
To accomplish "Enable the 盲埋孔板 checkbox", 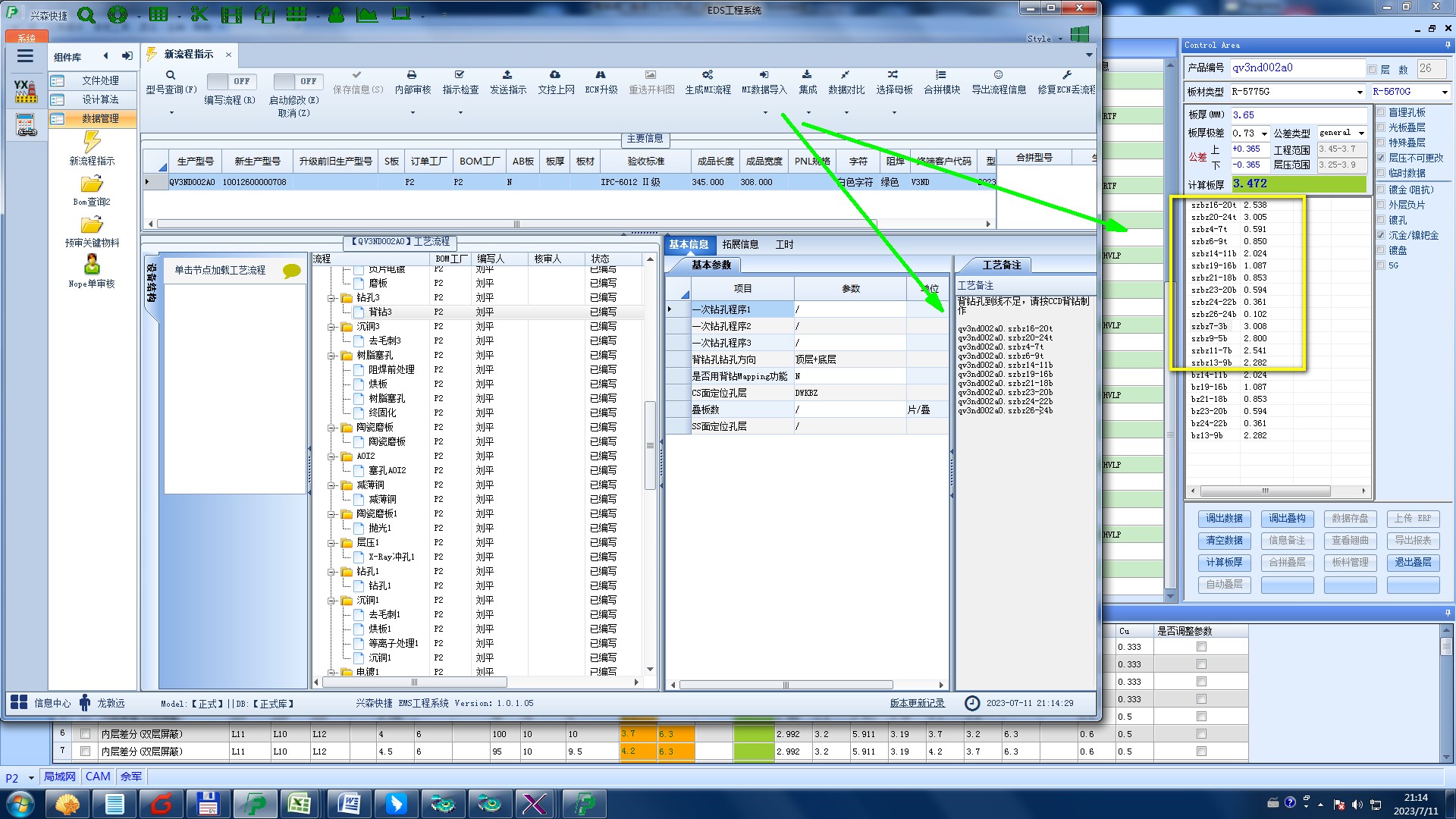I will click(x=1381, y=112).
